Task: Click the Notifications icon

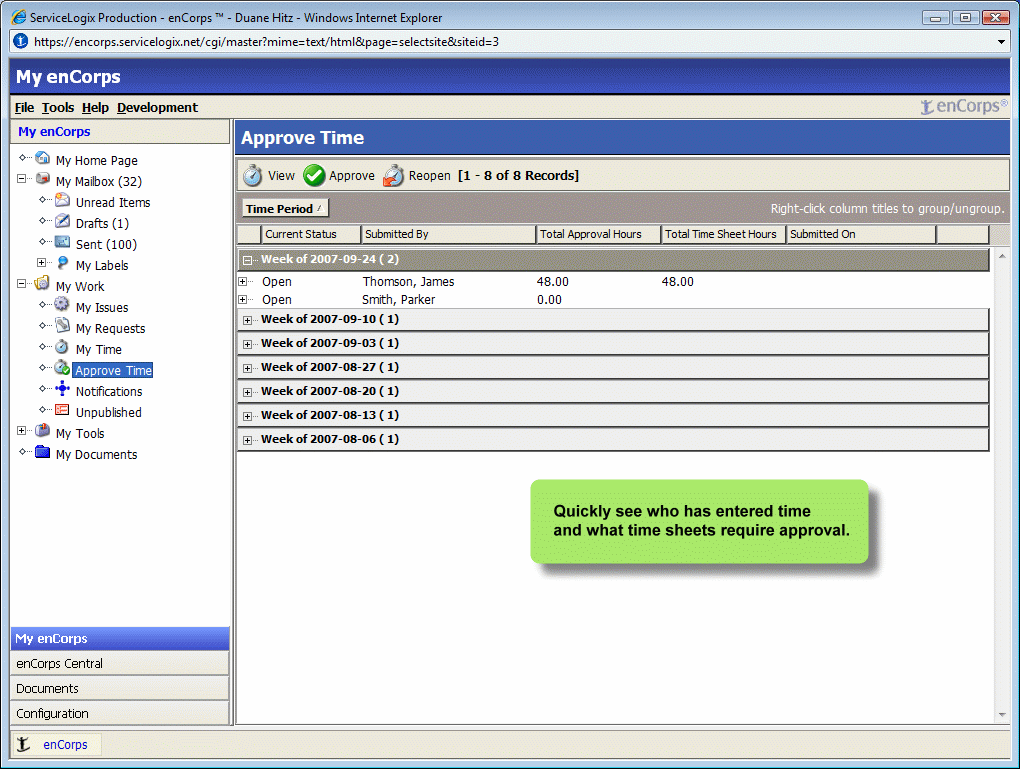Action: click(62, 389)
